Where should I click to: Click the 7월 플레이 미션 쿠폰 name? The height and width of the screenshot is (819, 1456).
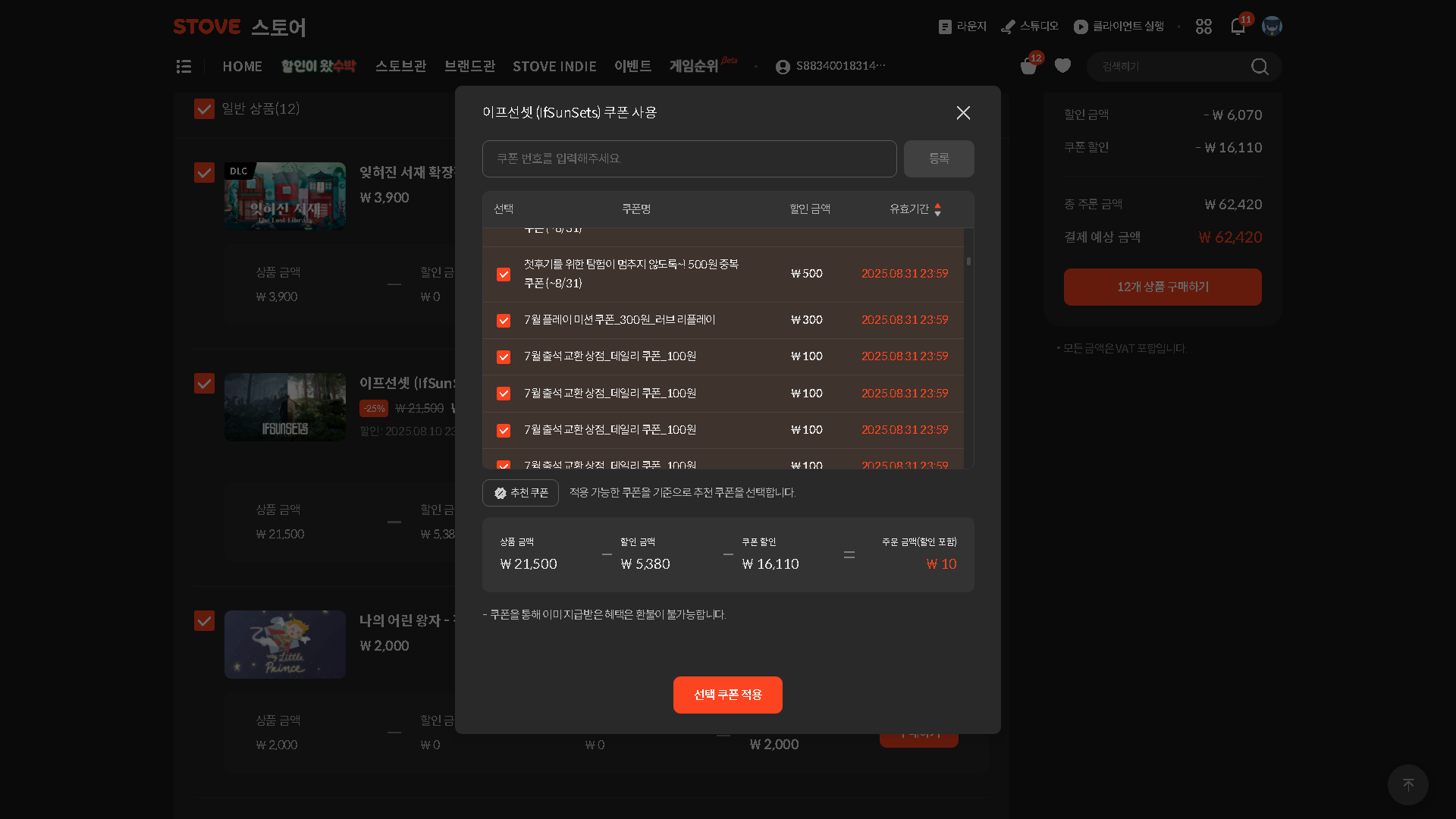coord(620,320)
